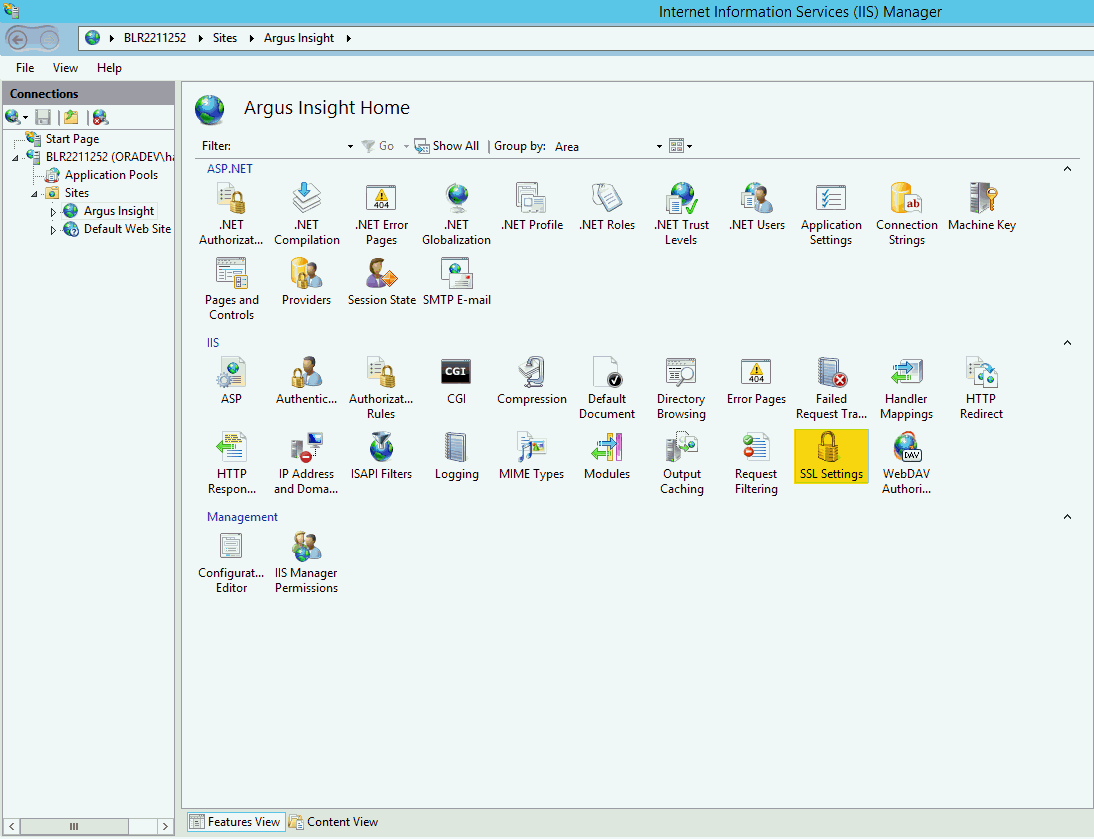Open the Filter dropdown arrow
The image size is (1094, 839).
(x=350, y=146)
